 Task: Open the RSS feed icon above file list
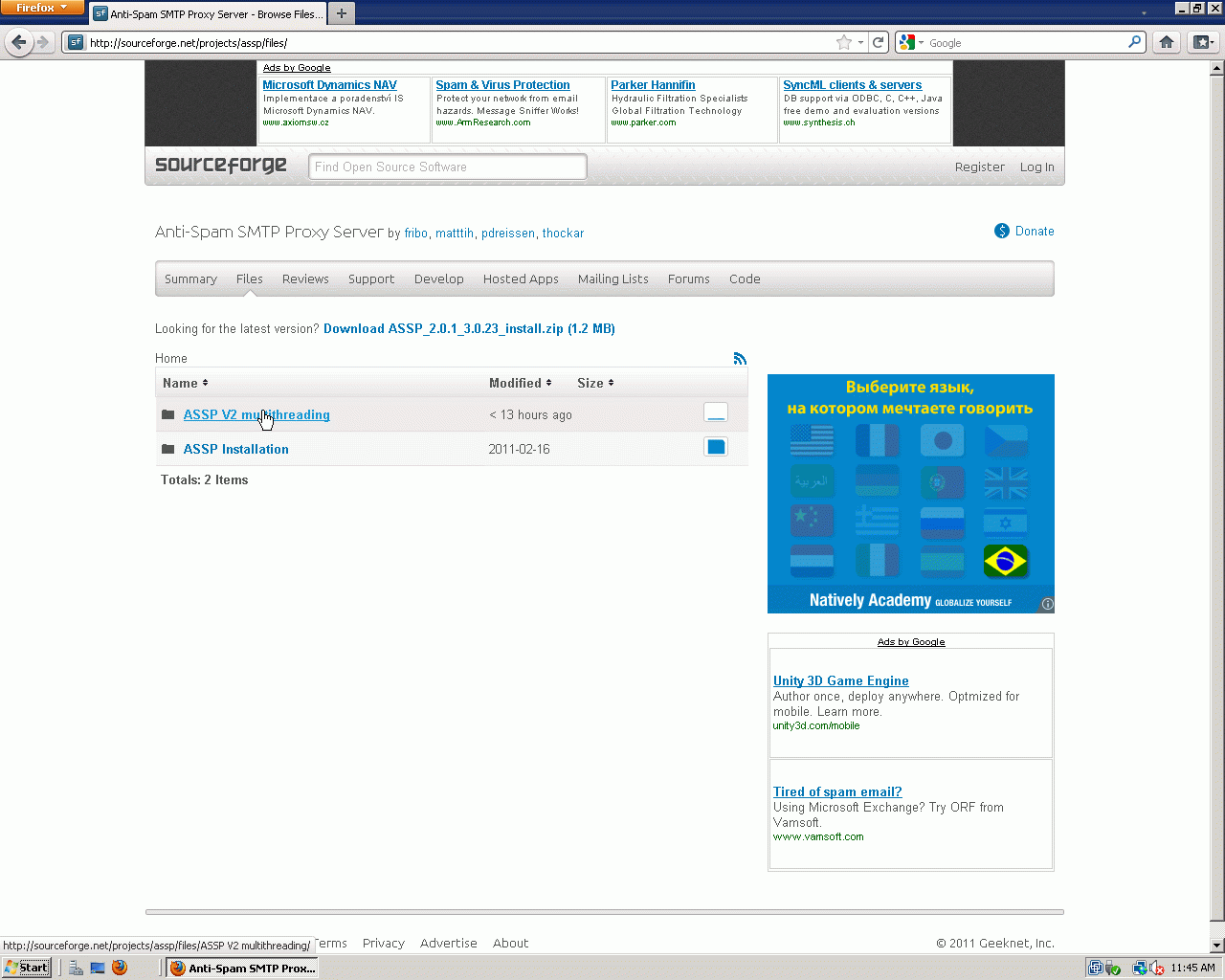coord(740,358)
